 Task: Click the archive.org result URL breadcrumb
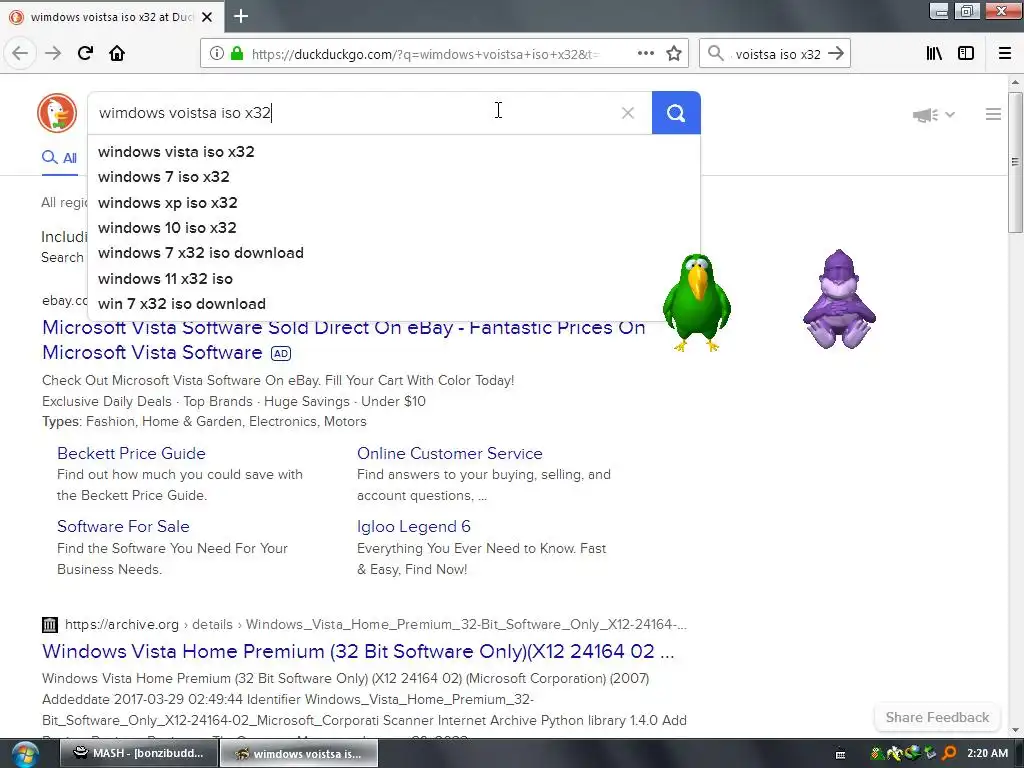376,624
